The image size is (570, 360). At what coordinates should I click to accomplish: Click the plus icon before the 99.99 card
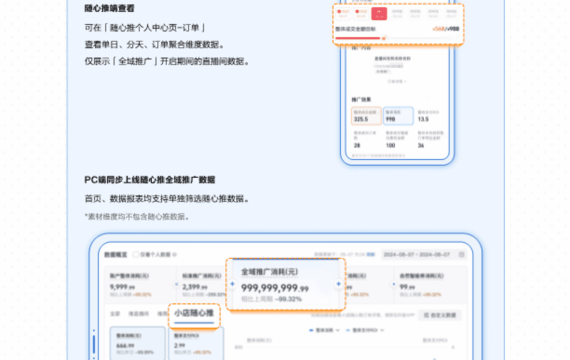pos(394,284)
